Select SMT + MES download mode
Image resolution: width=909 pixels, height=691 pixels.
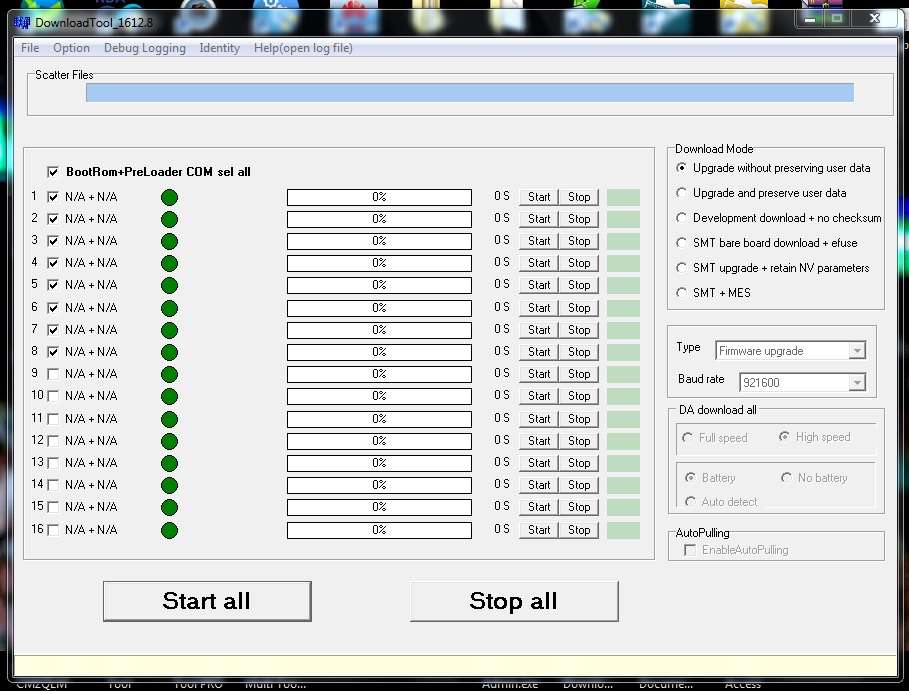coord(682,293)
